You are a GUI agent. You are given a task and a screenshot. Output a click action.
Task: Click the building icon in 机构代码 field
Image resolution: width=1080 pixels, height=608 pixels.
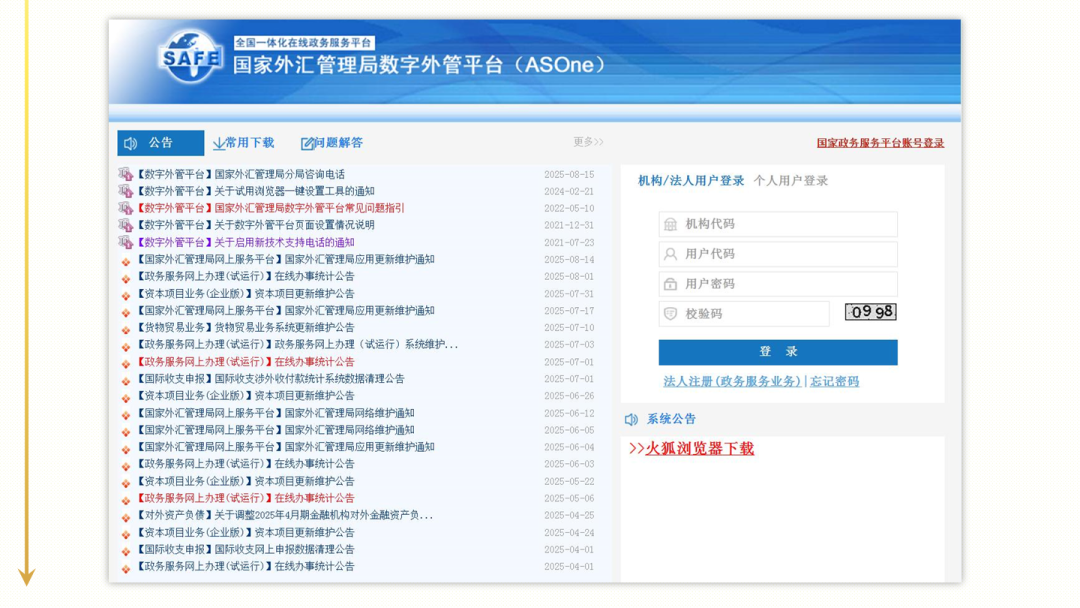click(670, 224)
